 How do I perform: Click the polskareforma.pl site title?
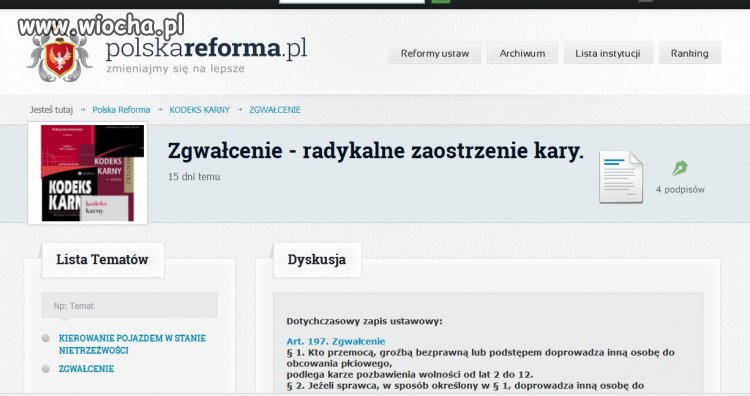(206, 48)
